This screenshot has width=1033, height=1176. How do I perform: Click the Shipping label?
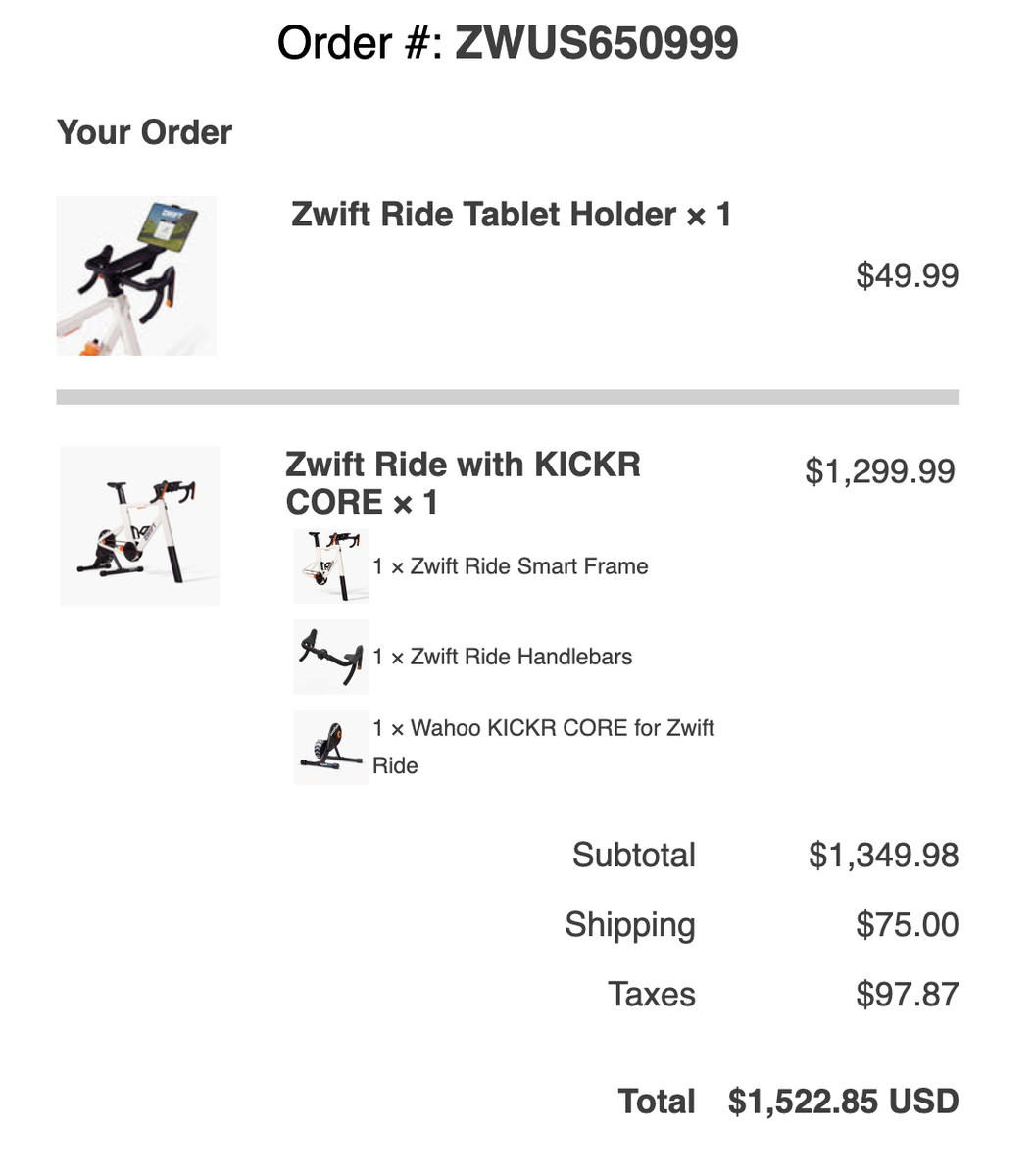click(x=630, y=925)
